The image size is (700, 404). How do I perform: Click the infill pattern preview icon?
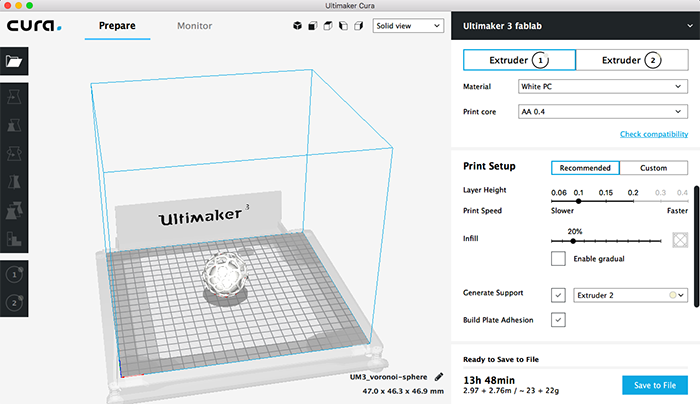(680, 240)
